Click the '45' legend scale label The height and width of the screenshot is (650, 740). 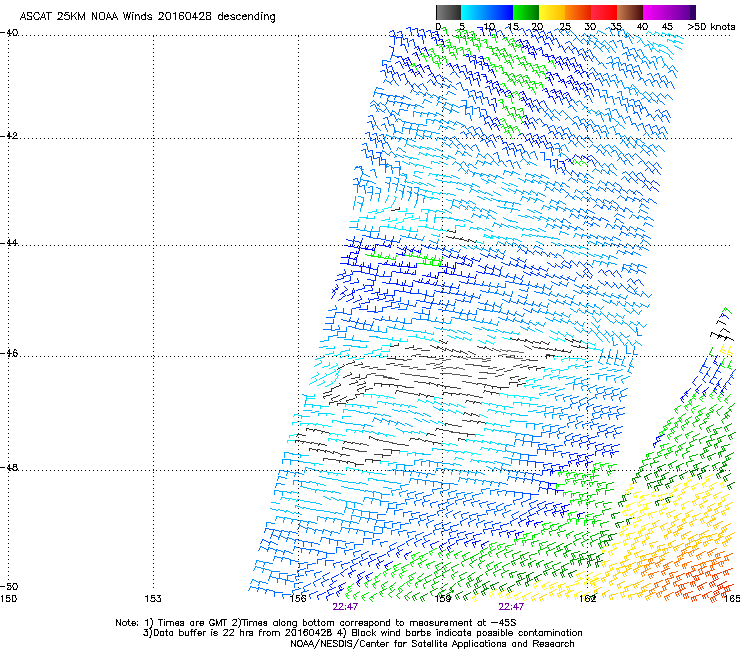click(667, 26)
